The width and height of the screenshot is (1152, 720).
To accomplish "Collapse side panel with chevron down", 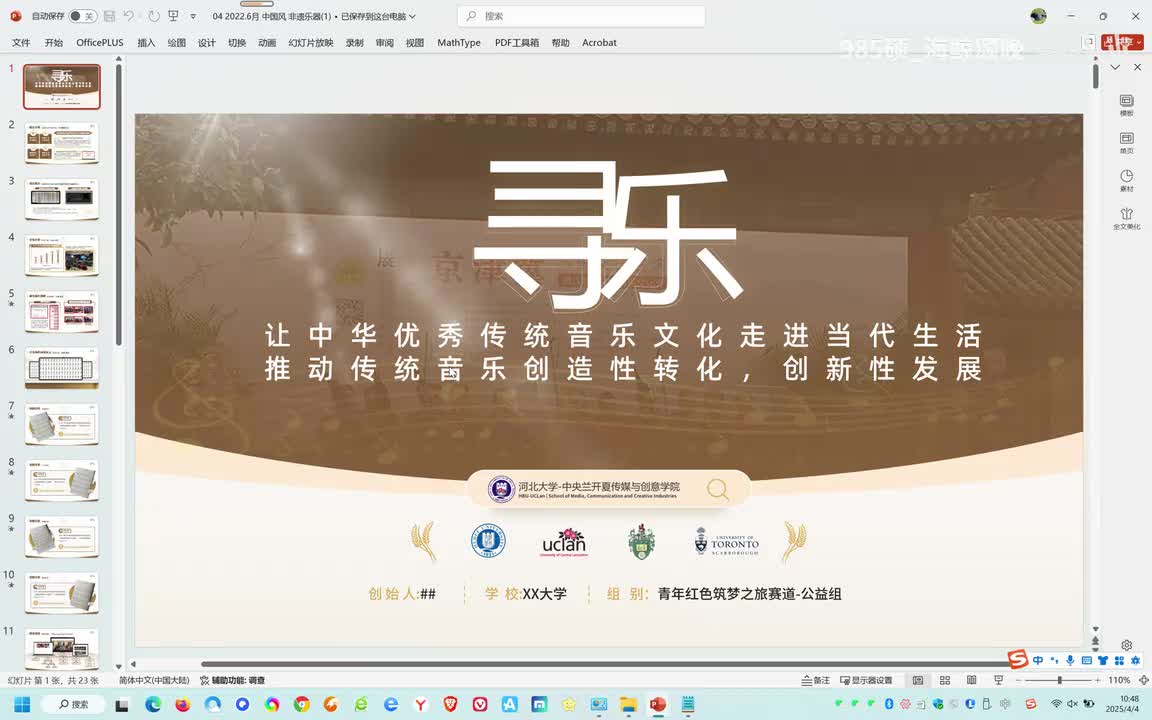I will click(1115, 67).
